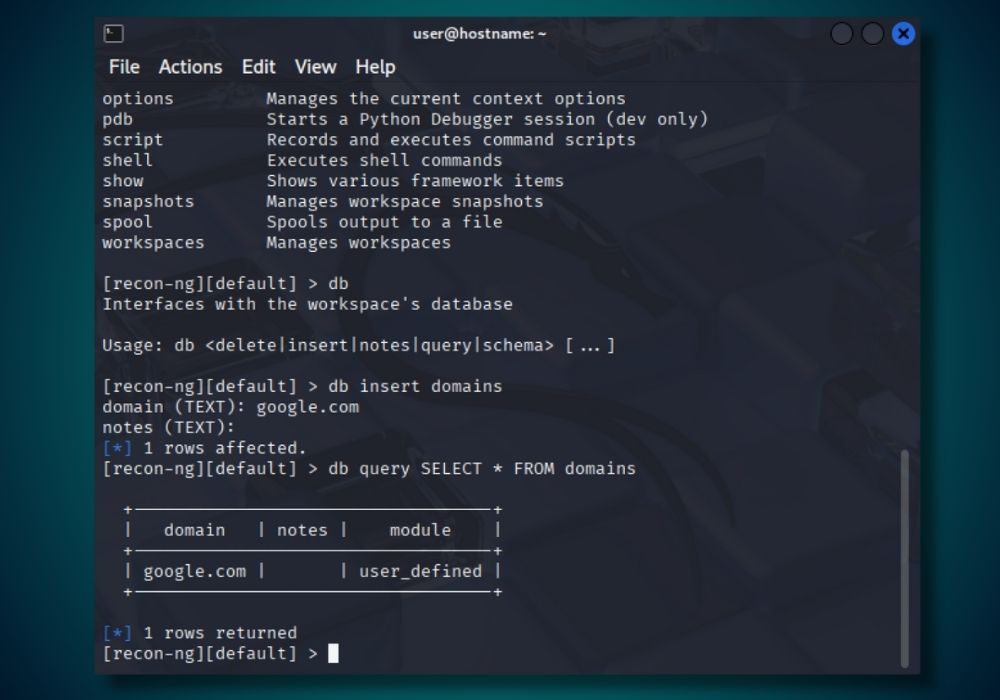
Task: Select the google.com entry in the table
Action: (194, 571)
